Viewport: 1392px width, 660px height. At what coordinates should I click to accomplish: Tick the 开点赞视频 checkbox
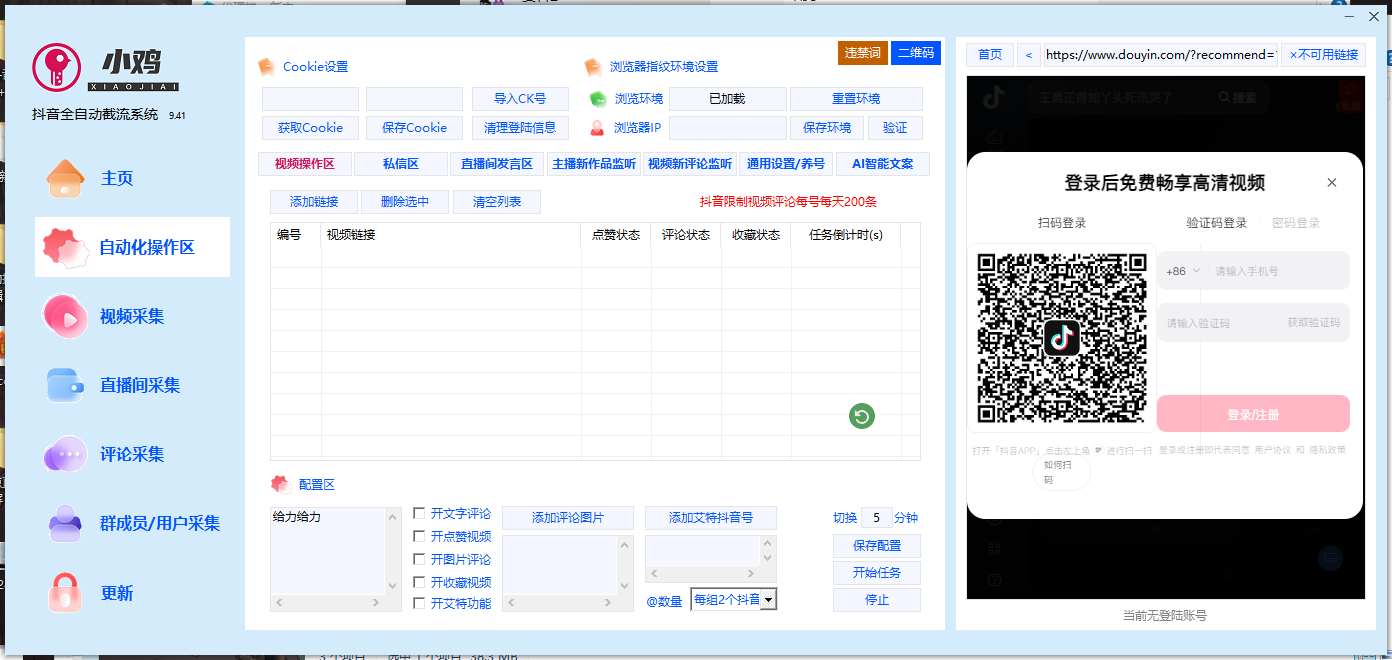pyautogui.click(x=419, y=536)
